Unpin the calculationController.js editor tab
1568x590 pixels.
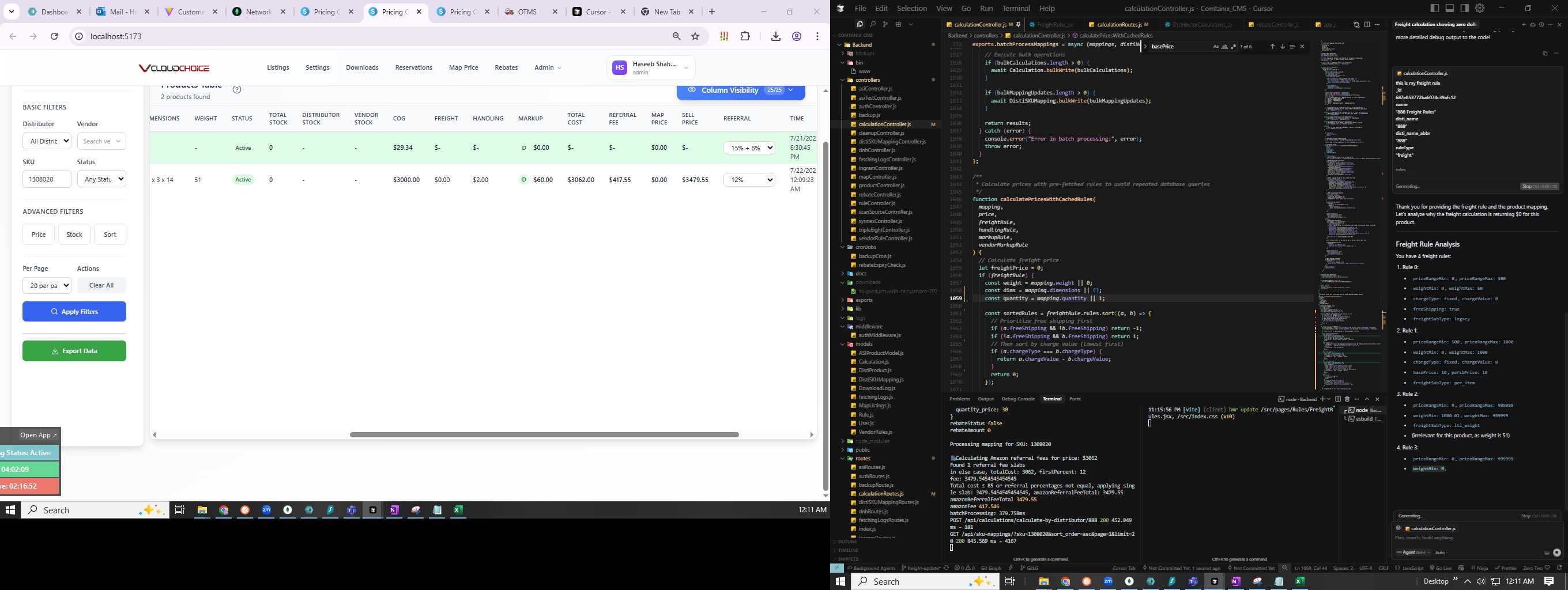point(1019,25)
